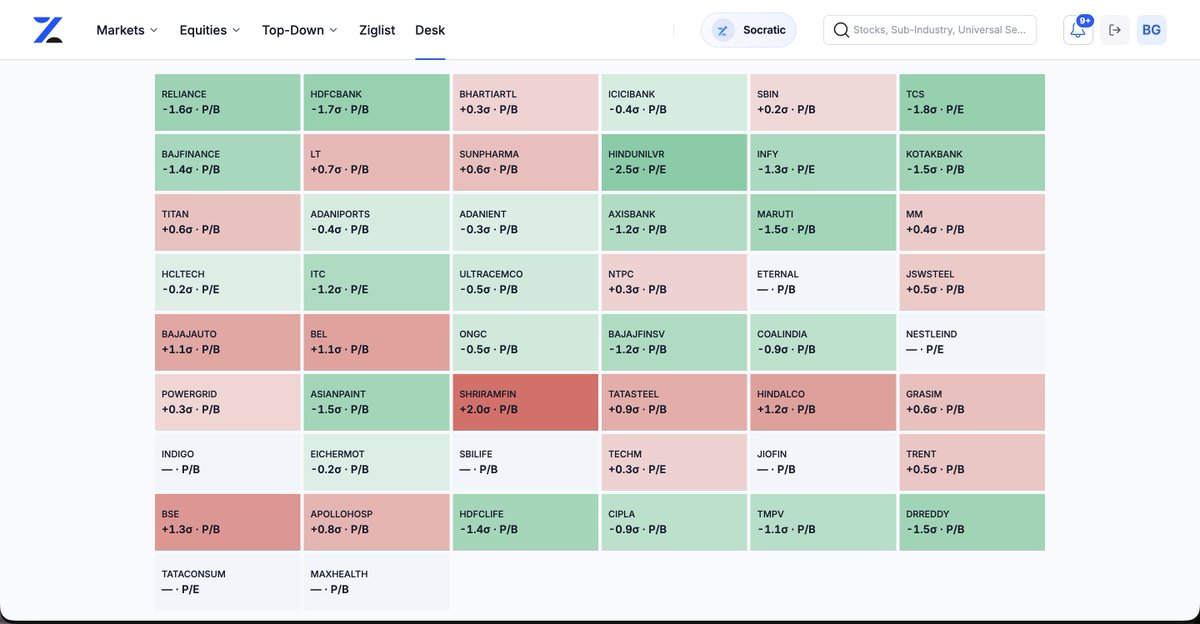Open the TCS tile
The height and width of the screenshot is (624, 1200).
point(972,102)
